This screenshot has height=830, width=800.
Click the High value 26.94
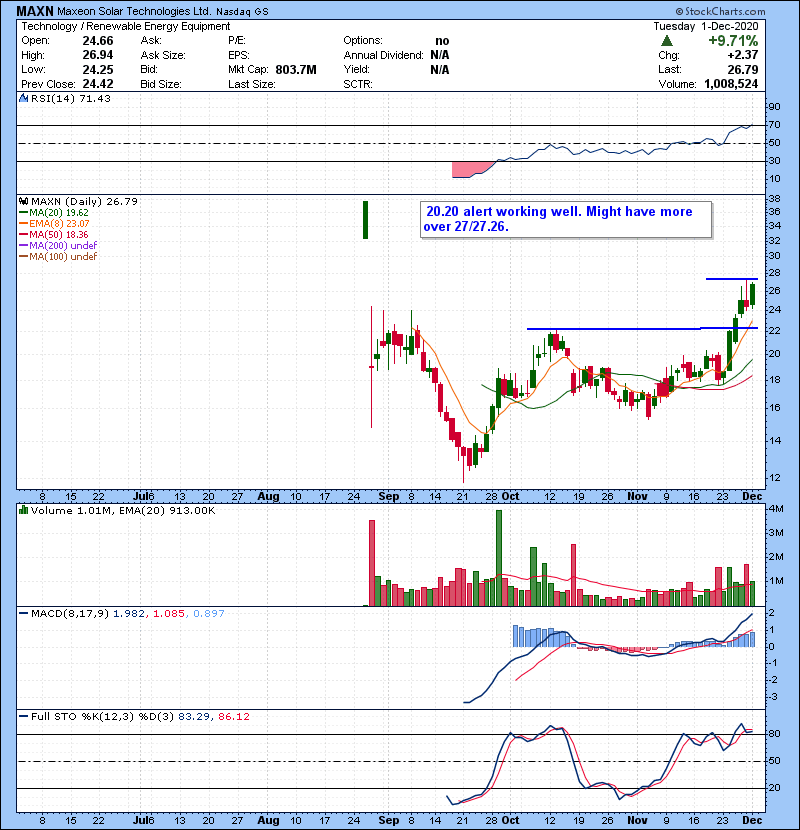[x=98, y=55]
